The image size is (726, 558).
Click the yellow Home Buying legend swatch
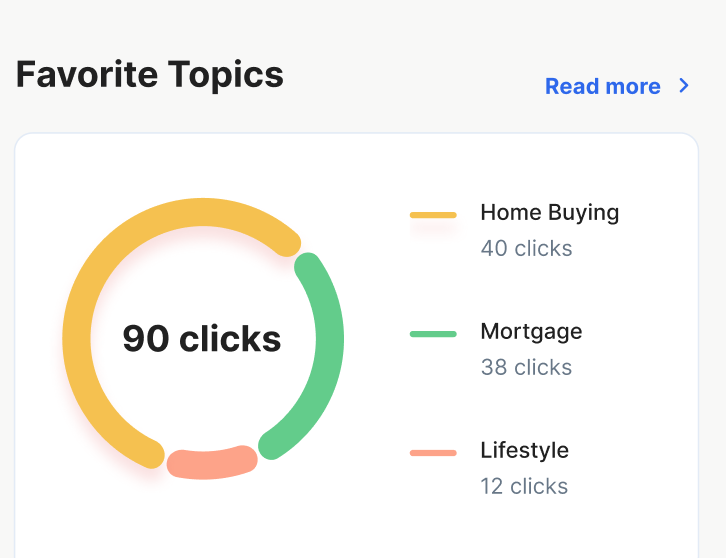pyautogui.click(x=433, y=215)
